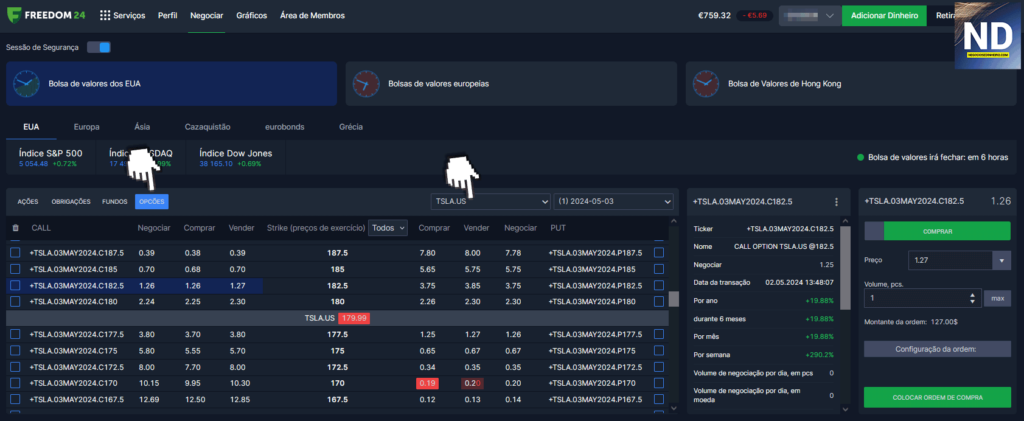Check the box for put P175
The image size is (1024, 421).
[659, 351]
